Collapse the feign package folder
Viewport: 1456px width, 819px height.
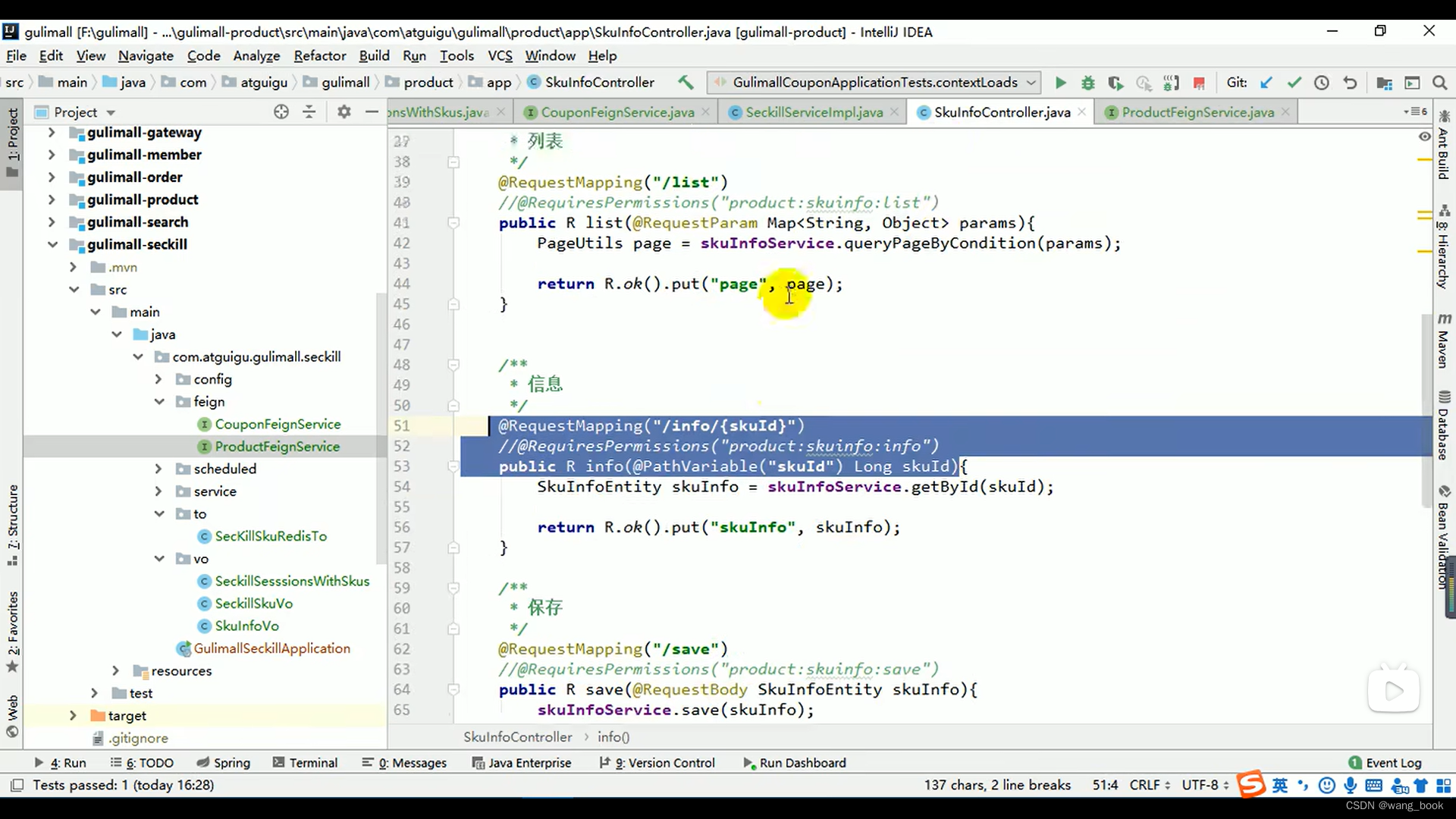pyautogui.click(x=159, y=402)
